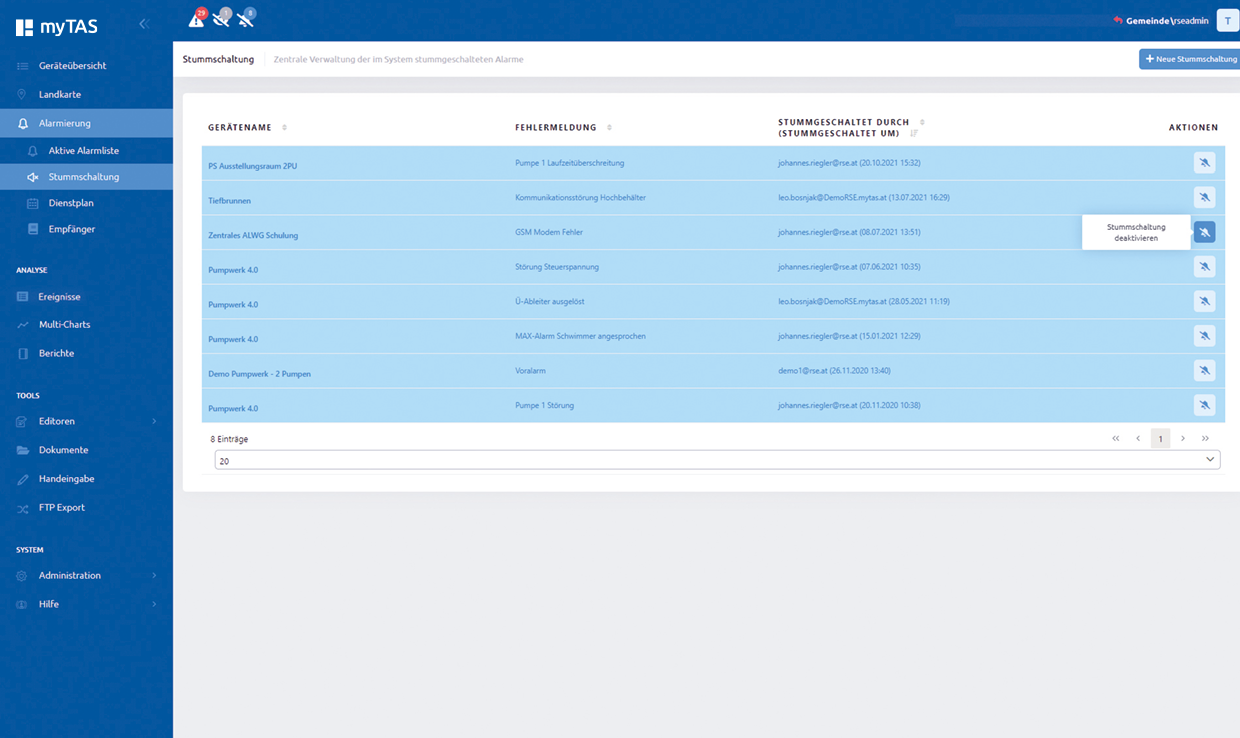The width and height of the screenshot is (1240, 738).
Task: Open device link PS Ausstellungsraum 2PU
Action: pyautogui.click(x=252, y=166)
